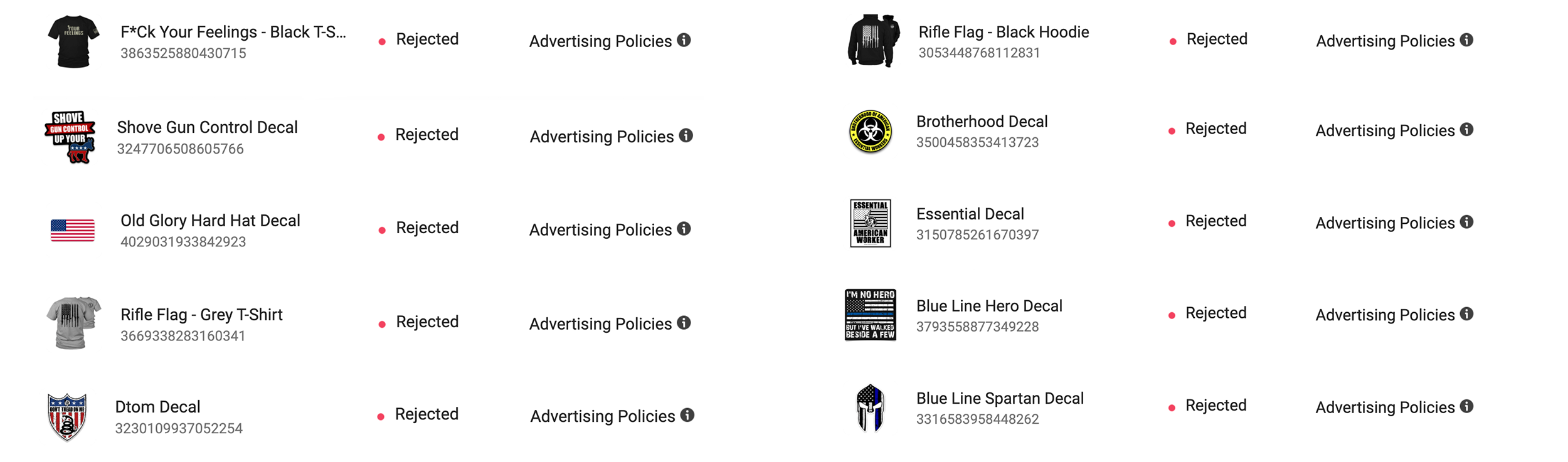Select the Blue Line Spartan helmet thumbnail
The image size is (1568, 462).
click(870, 408)
